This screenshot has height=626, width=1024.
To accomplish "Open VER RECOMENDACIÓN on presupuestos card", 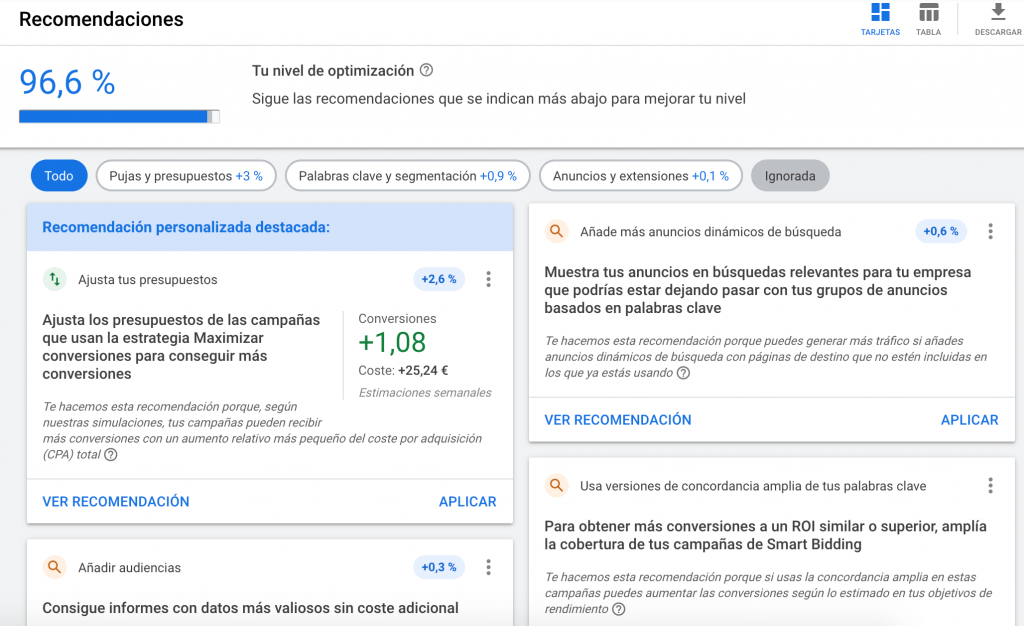I will pos(115,501).
